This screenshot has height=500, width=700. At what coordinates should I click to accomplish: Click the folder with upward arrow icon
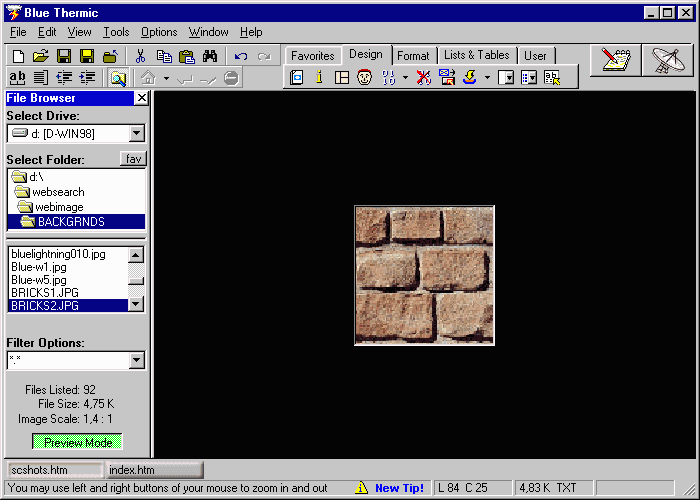[110, 56]
